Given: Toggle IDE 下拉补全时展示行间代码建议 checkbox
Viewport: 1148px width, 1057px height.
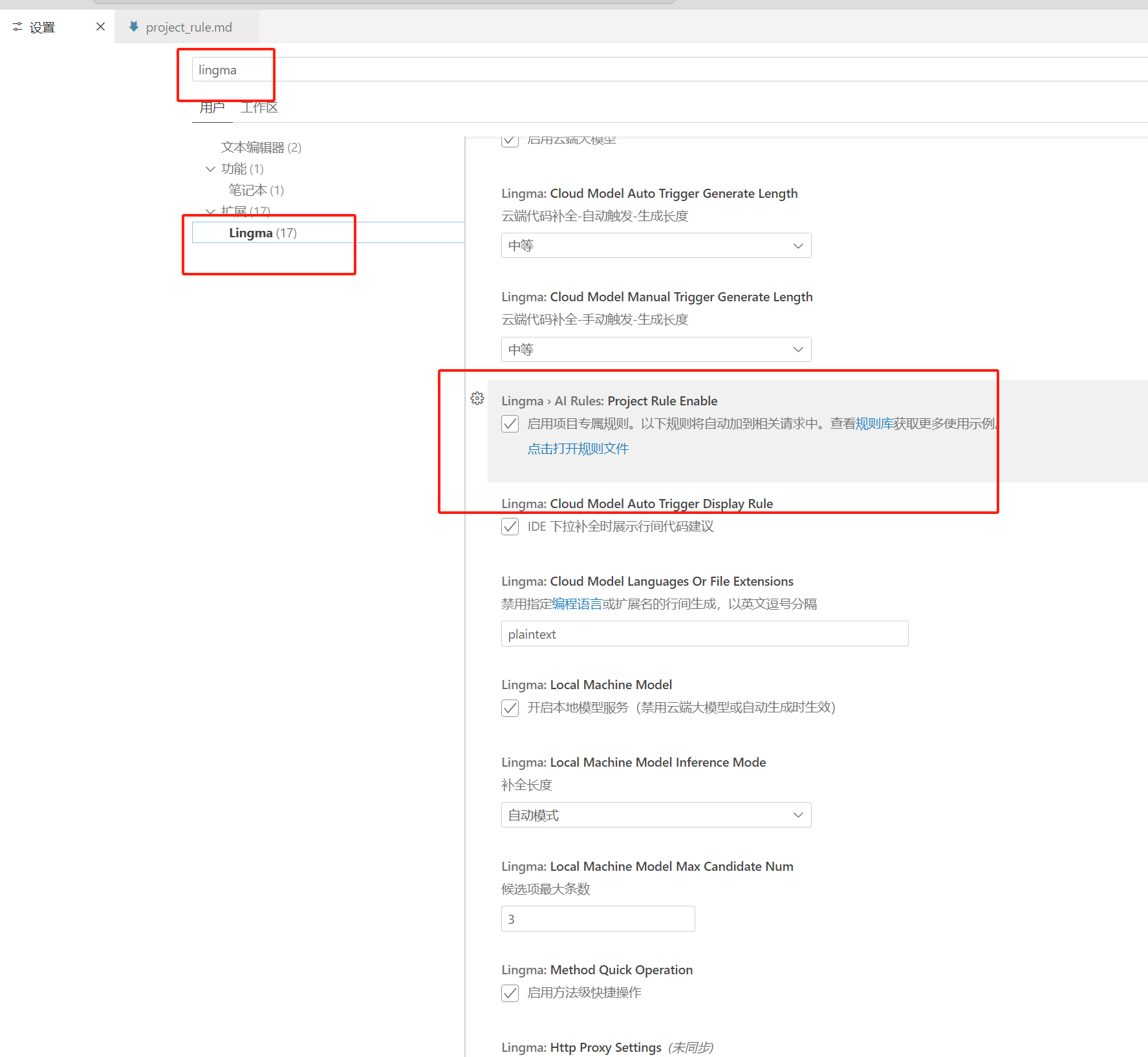Looking at the screenshot, I should coord(510,526).
